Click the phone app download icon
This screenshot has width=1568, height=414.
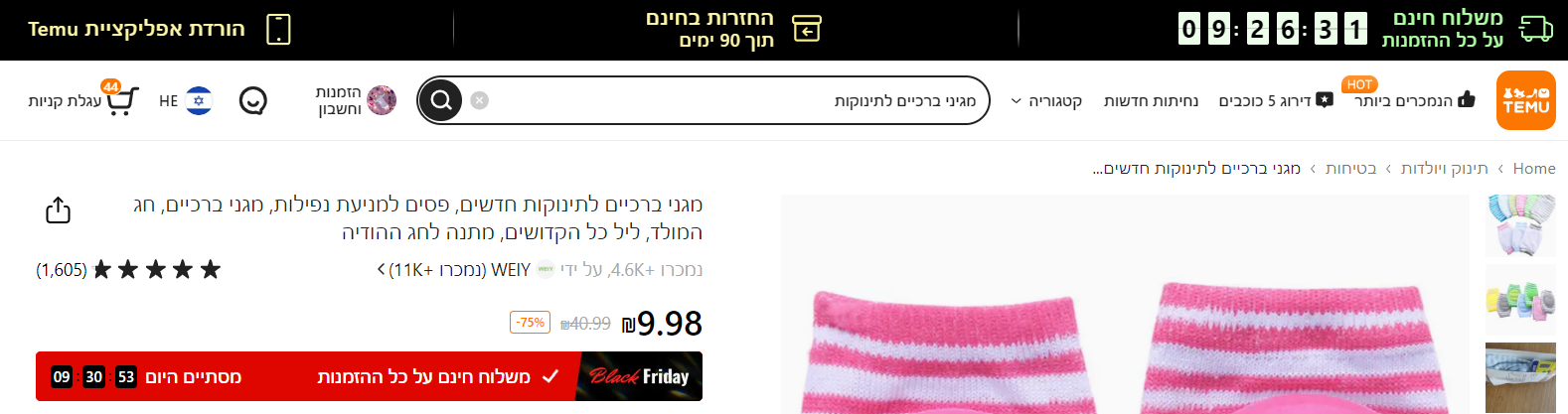[279, 29]
